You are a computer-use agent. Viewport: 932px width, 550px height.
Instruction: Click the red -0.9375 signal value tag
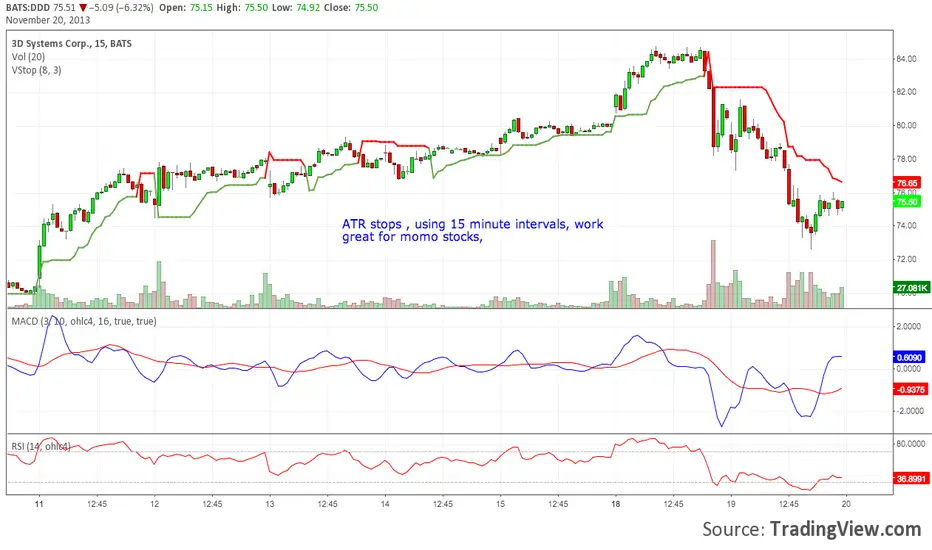point(909,389)
